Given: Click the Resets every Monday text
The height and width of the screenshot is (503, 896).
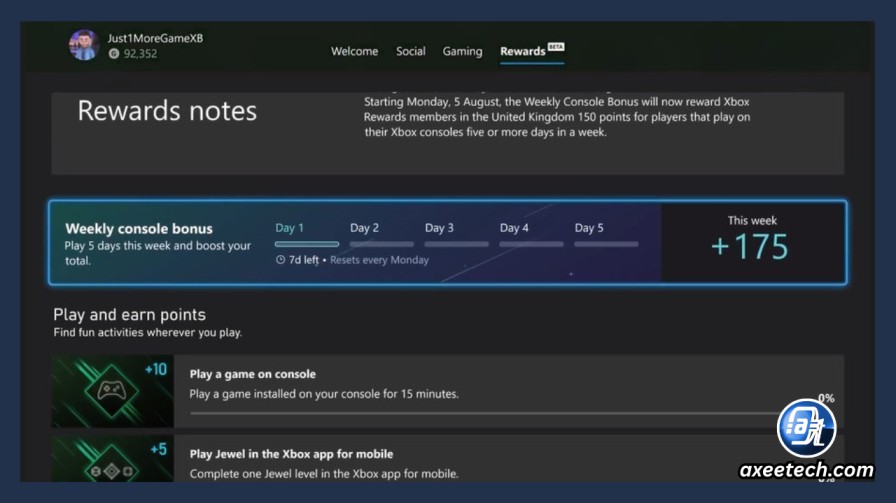Looking at the screenshot, I should click(x=379, y=260).
